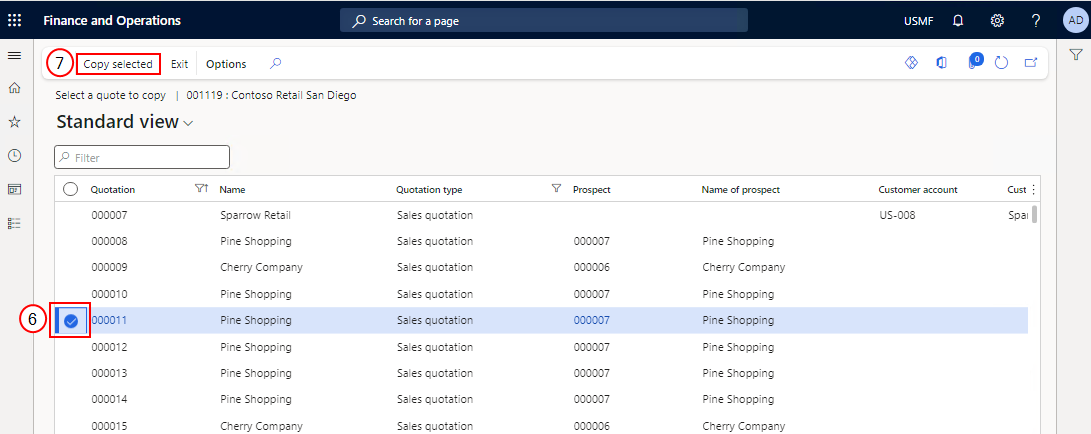Select quotation 000014 row

[x=541, y=399]
